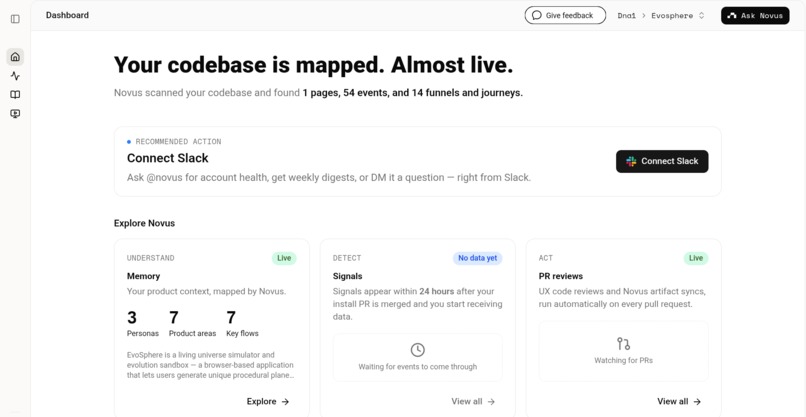This screenshot has width=806, height=417.
Task: Click the Live badge on Memory card
Action: tap(284, 258)
